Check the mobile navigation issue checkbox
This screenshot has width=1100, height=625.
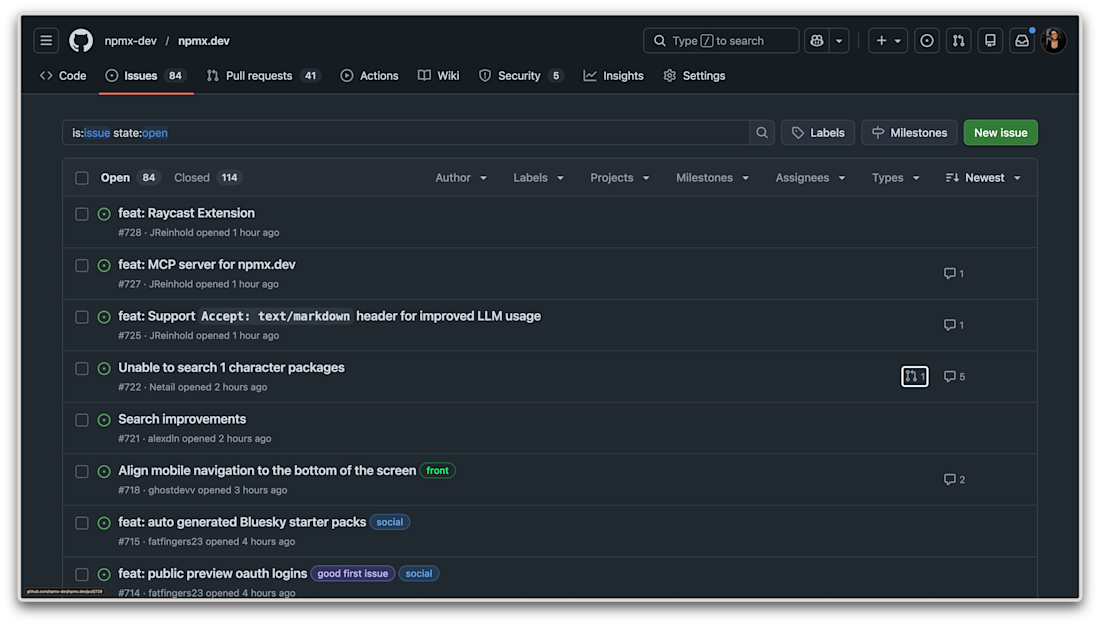coord(82,471)
